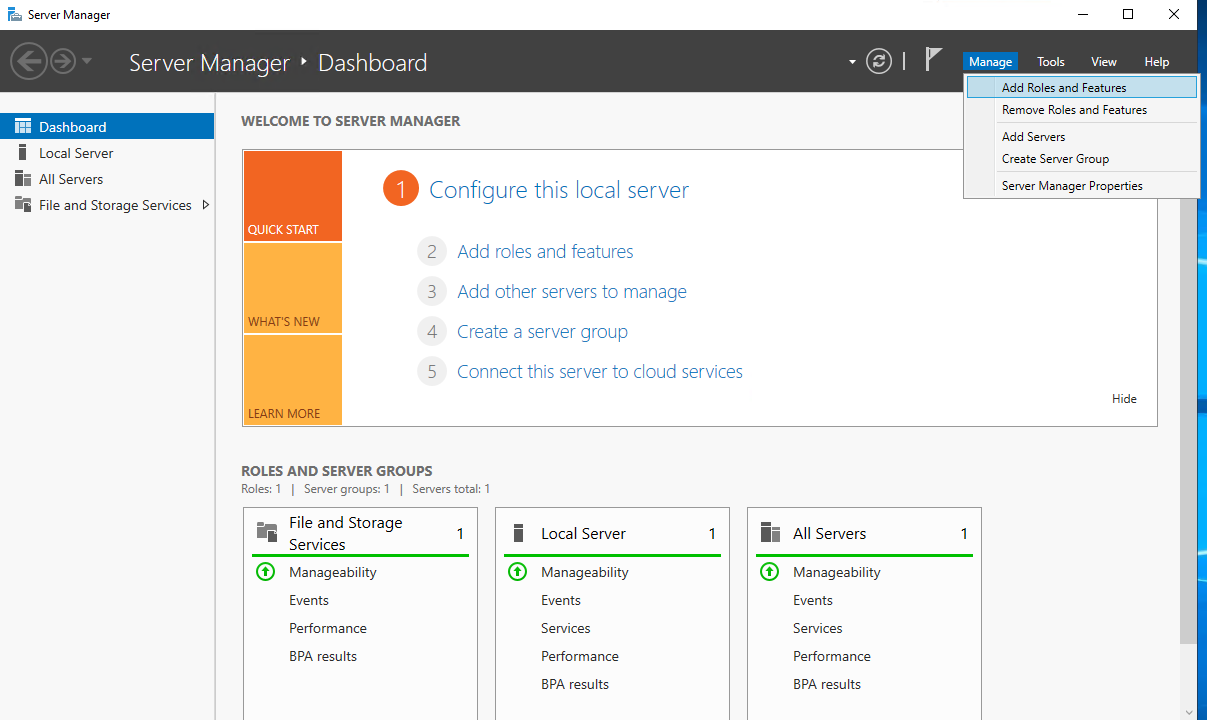
Task: Open All Servers tile title
Action: point(829,534)
